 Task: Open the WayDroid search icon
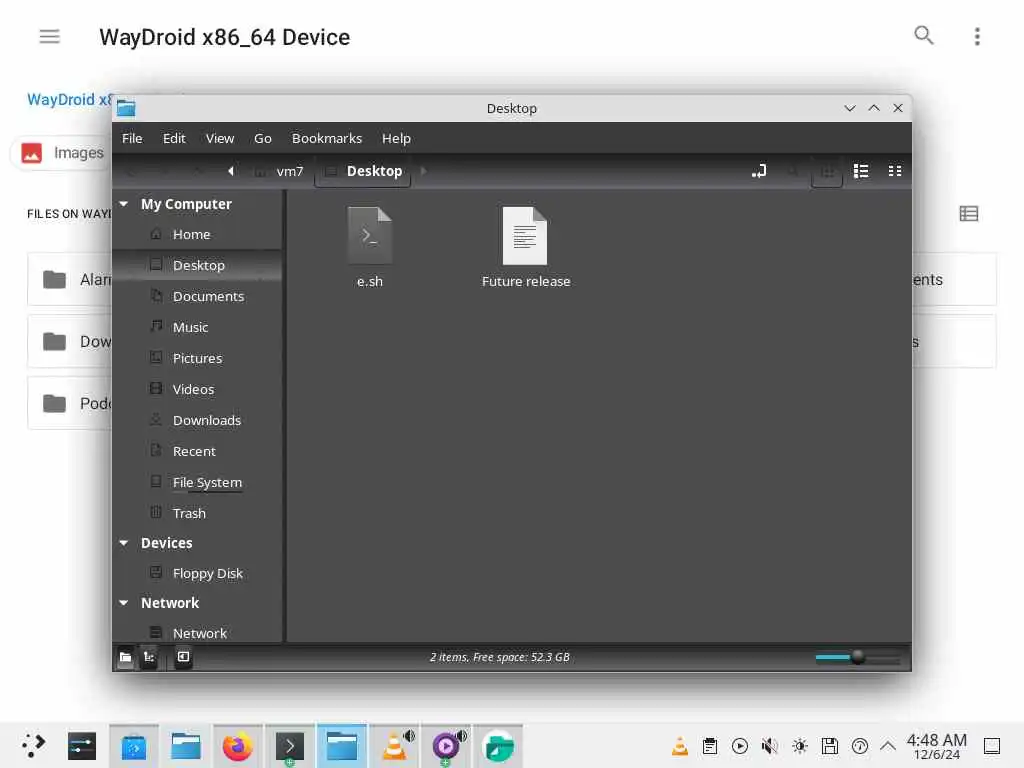coord(923,35)
